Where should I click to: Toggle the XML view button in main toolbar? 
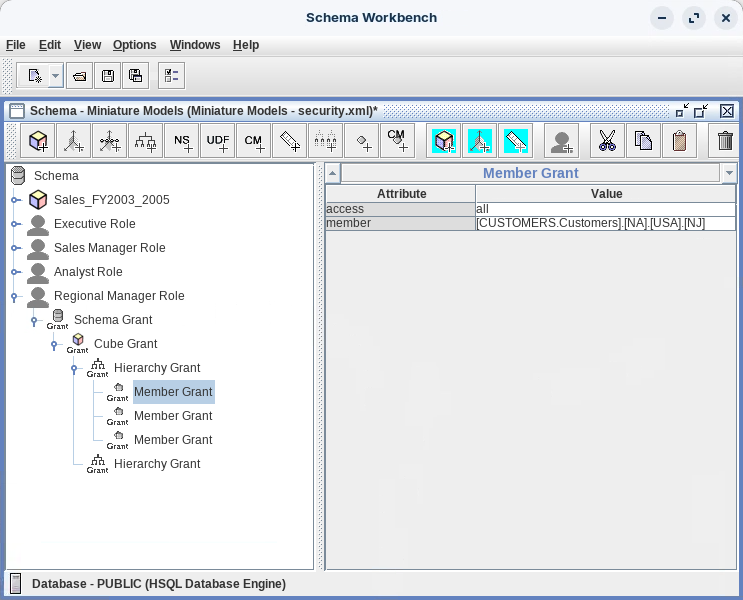click(x=171, y=76)
